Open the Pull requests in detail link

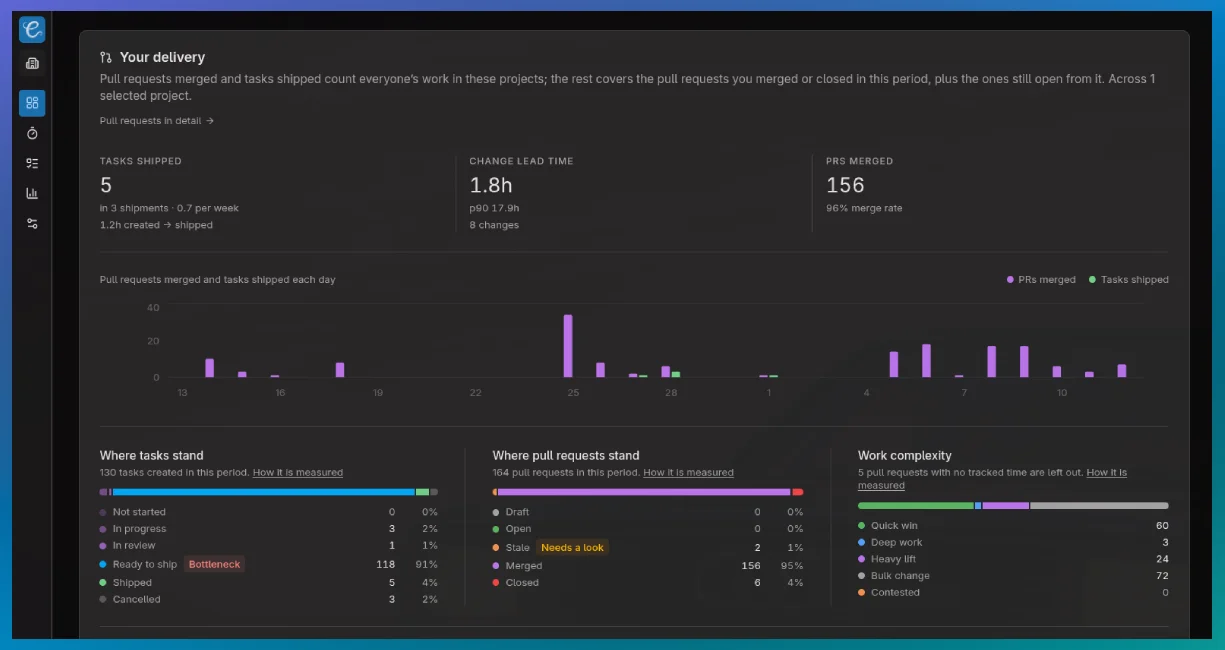point(157,121)
